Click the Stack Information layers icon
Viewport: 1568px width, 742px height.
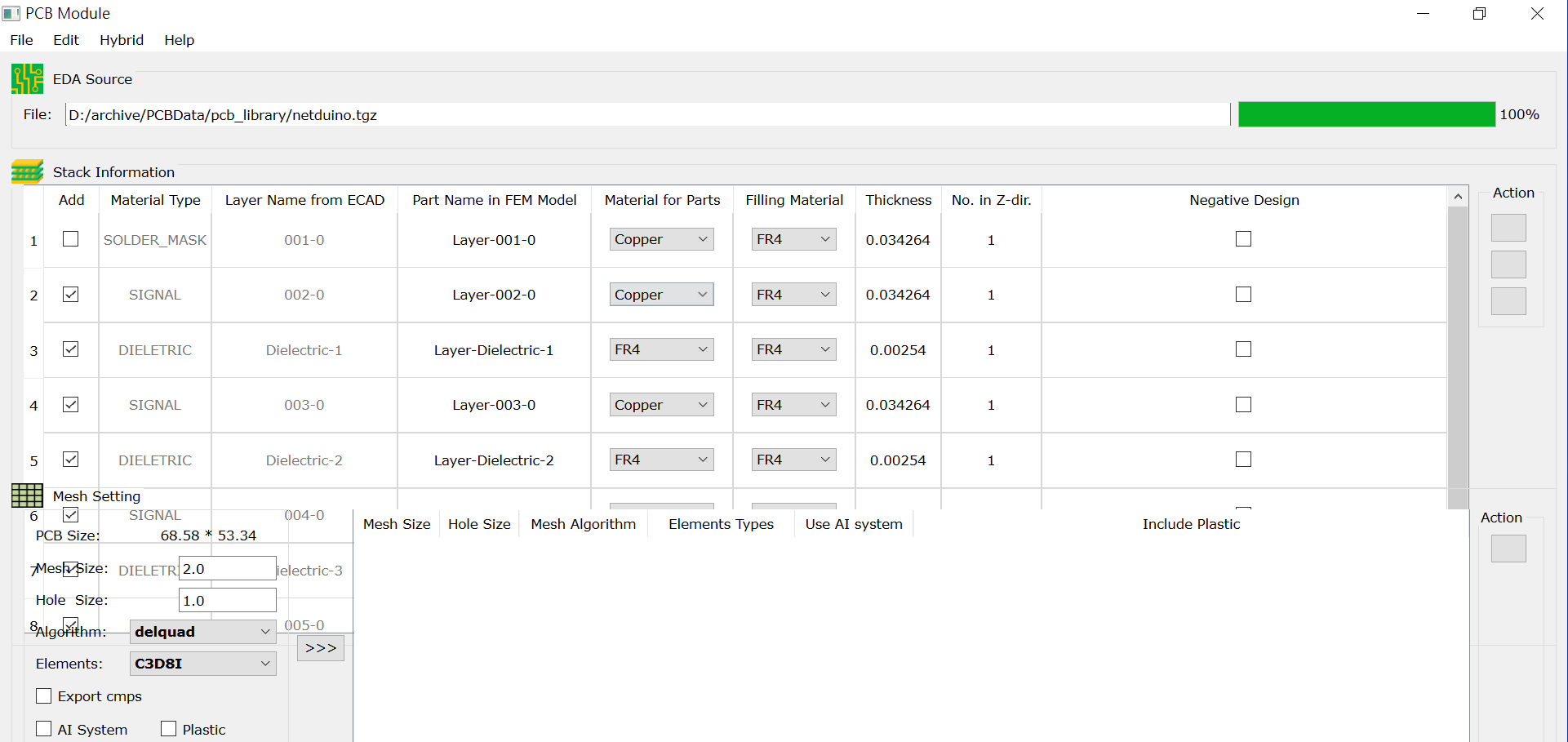pyautogui.click(x=27, y=172)
